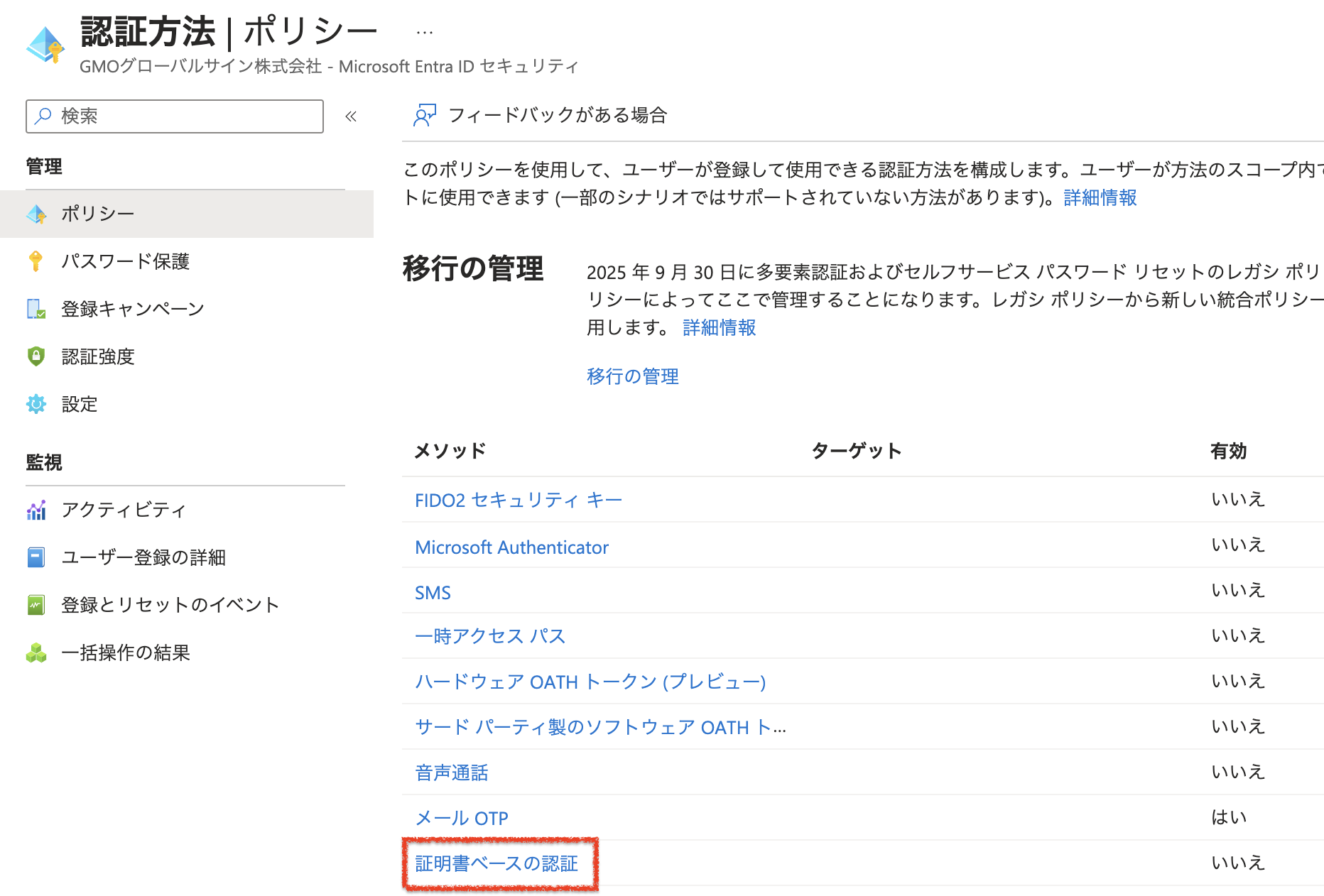Open 一時アクセス パス method settings
This screenshot has height=896, width=1324.
489,636
